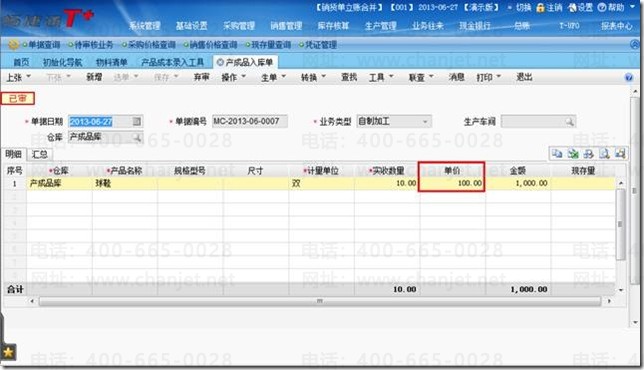Expand the 联查 dropdown
The height and width of the screenshot is (370, 644).
point(421,77)
